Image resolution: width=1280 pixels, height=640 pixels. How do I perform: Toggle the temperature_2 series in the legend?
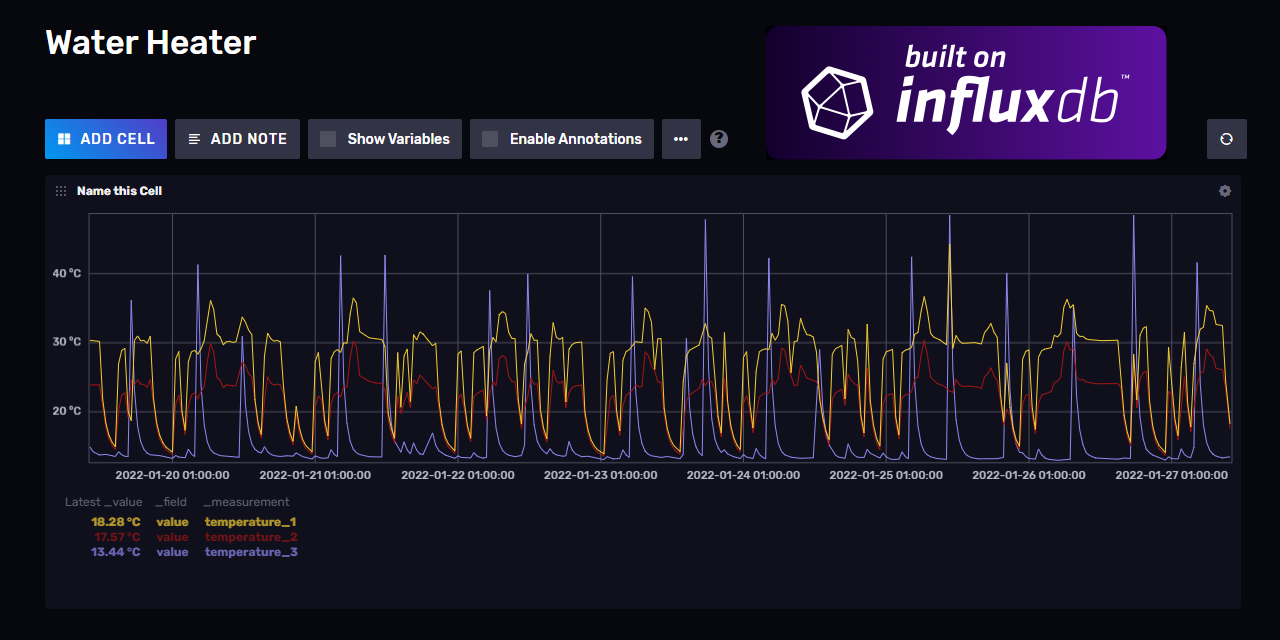(x=250, y=536)
